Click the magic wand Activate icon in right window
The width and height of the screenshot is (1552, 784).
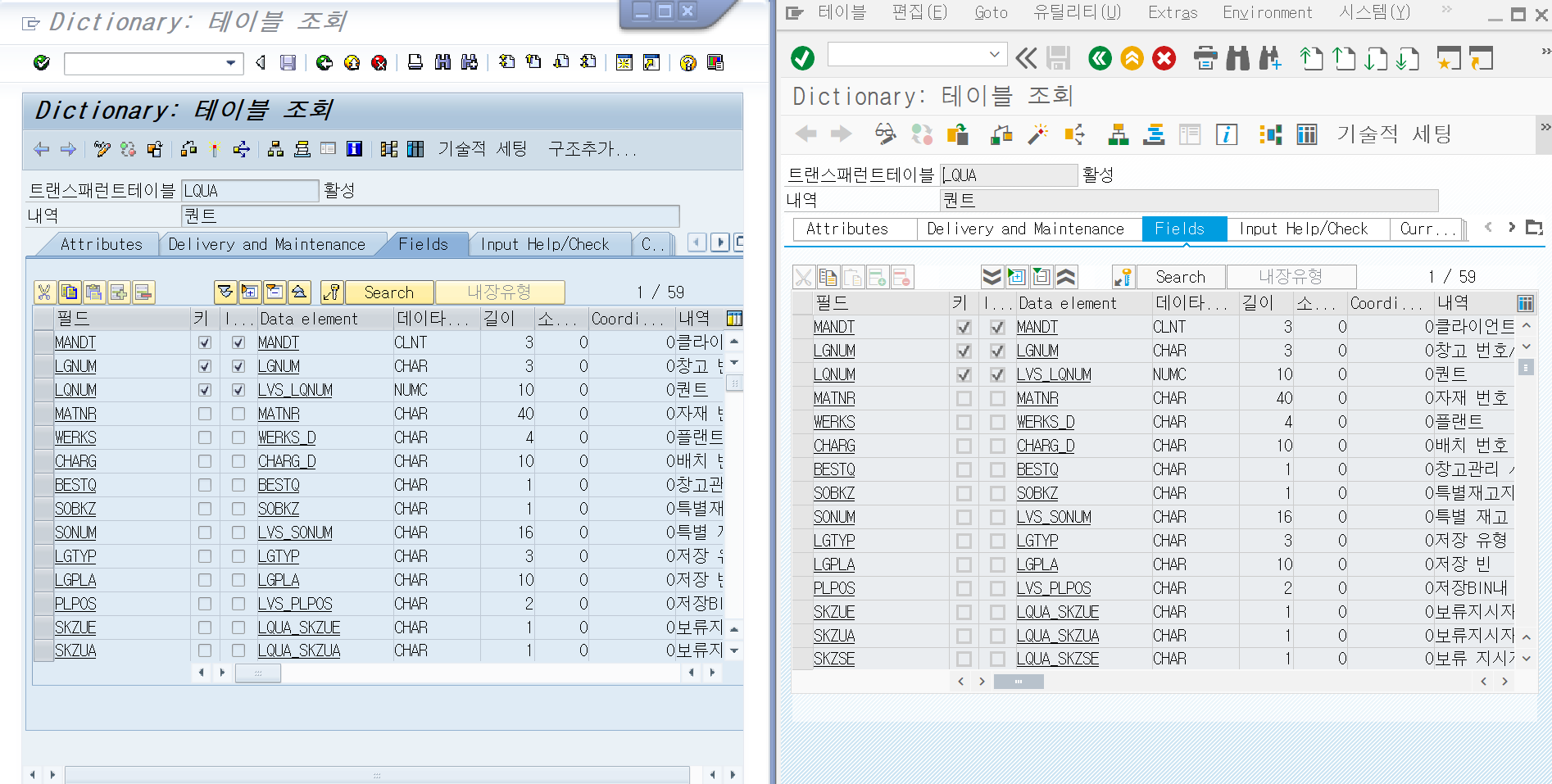point(1038,134)
